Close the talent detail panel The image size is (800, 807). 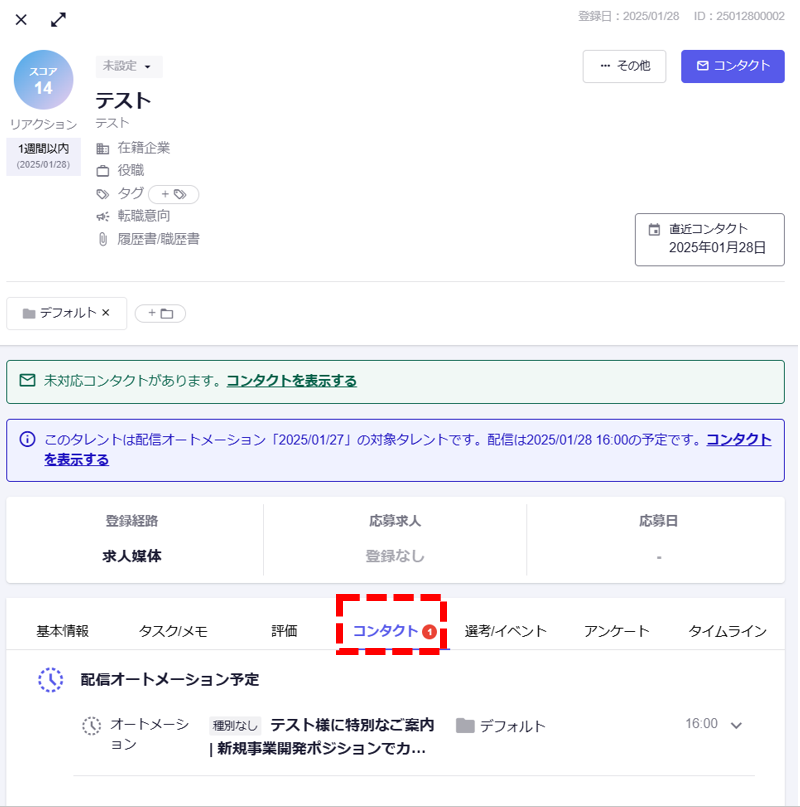[x=21, y=20]
